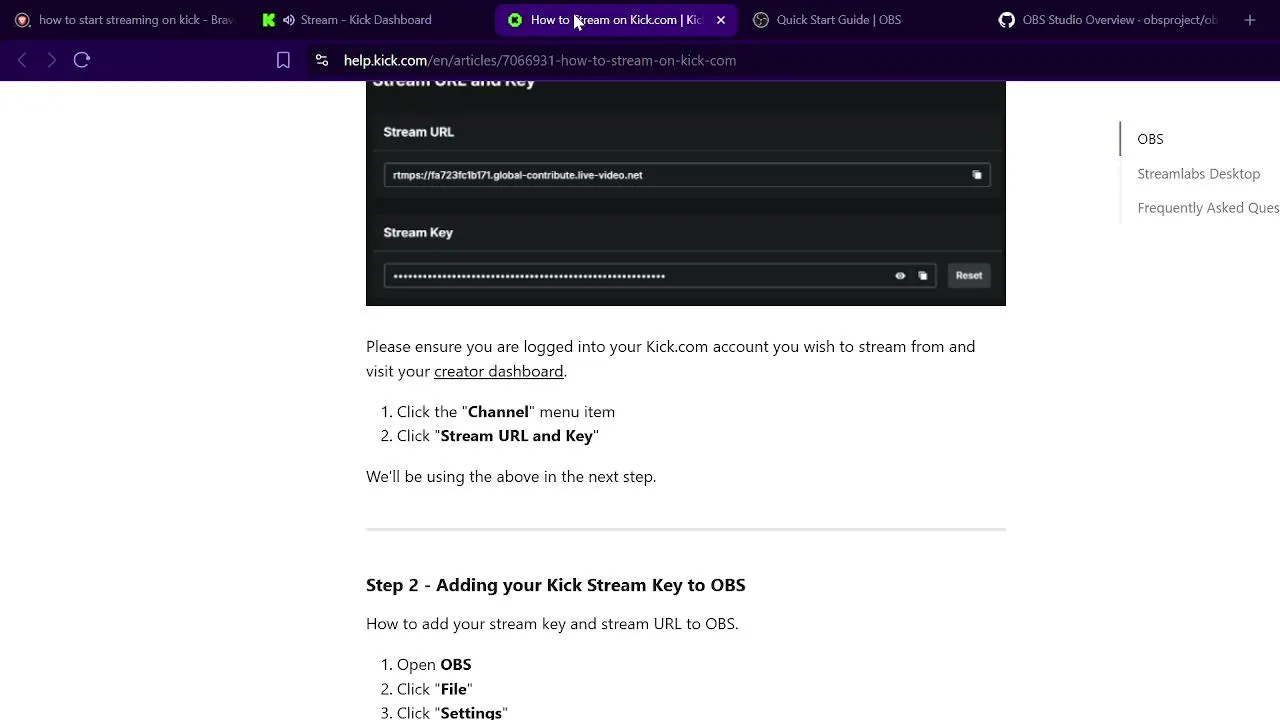Bookmark this page with the bookmark icon

tap(283, 60)
